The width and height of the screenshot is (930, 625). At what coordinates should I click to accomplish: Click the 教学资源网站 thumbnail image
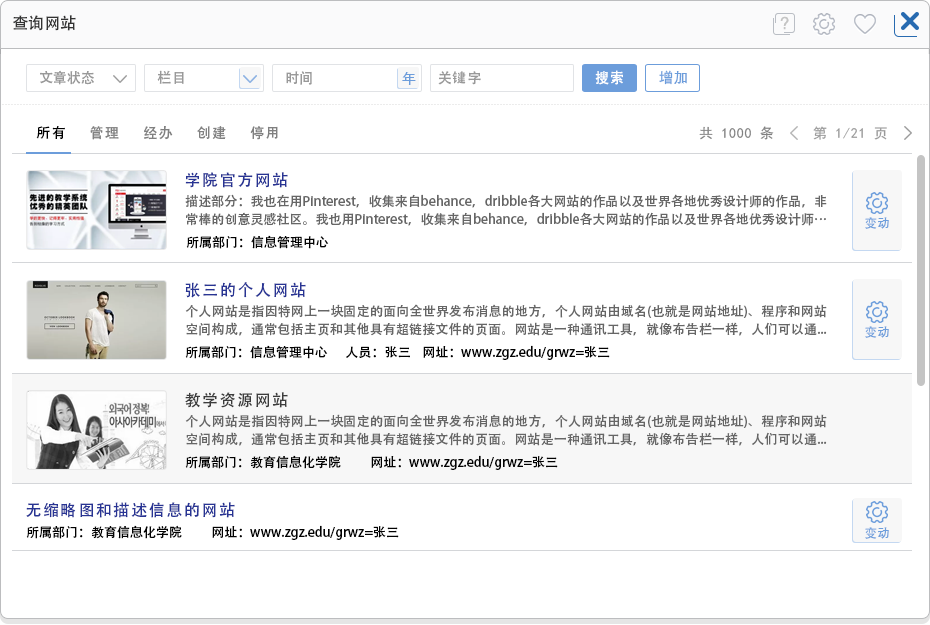click(97, 430)
